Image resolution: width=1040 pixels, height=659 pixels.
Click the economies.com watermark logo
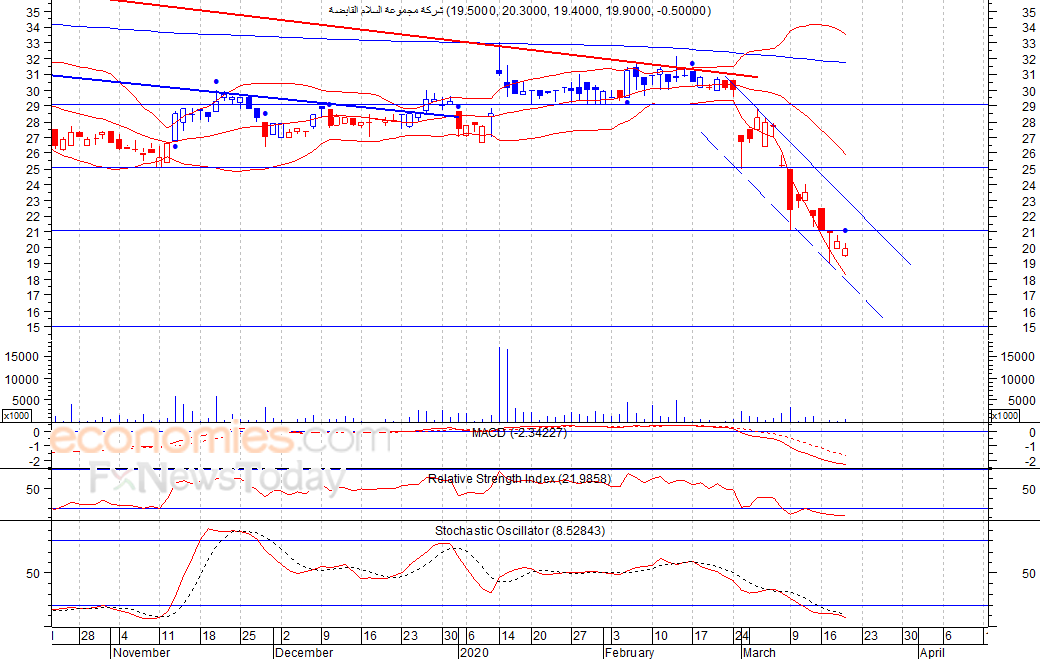pyautogui.click(x=220, y=440)
